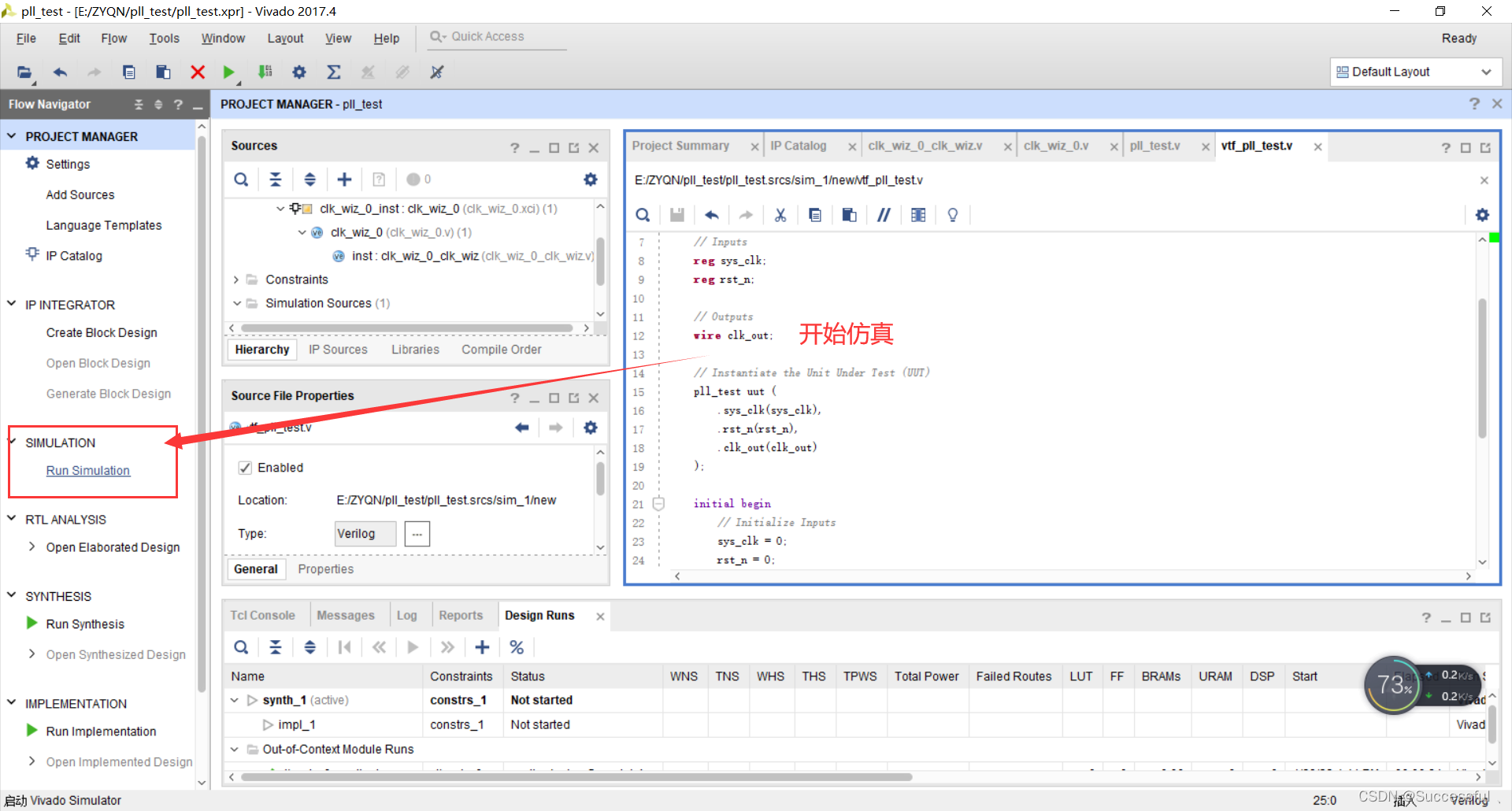Open editor settings gear icon
The height and width of the screenshot is (811, 1512).
1482,215
